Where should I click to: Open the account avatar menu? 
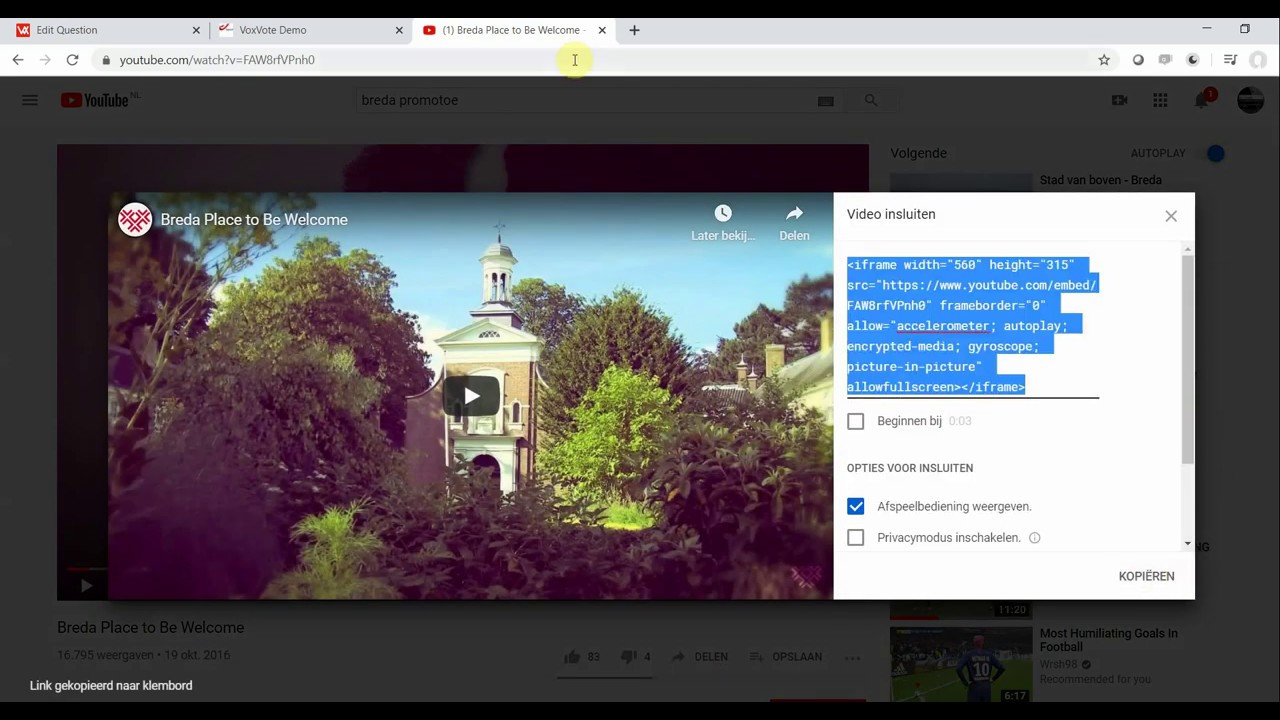[1250, 100]
